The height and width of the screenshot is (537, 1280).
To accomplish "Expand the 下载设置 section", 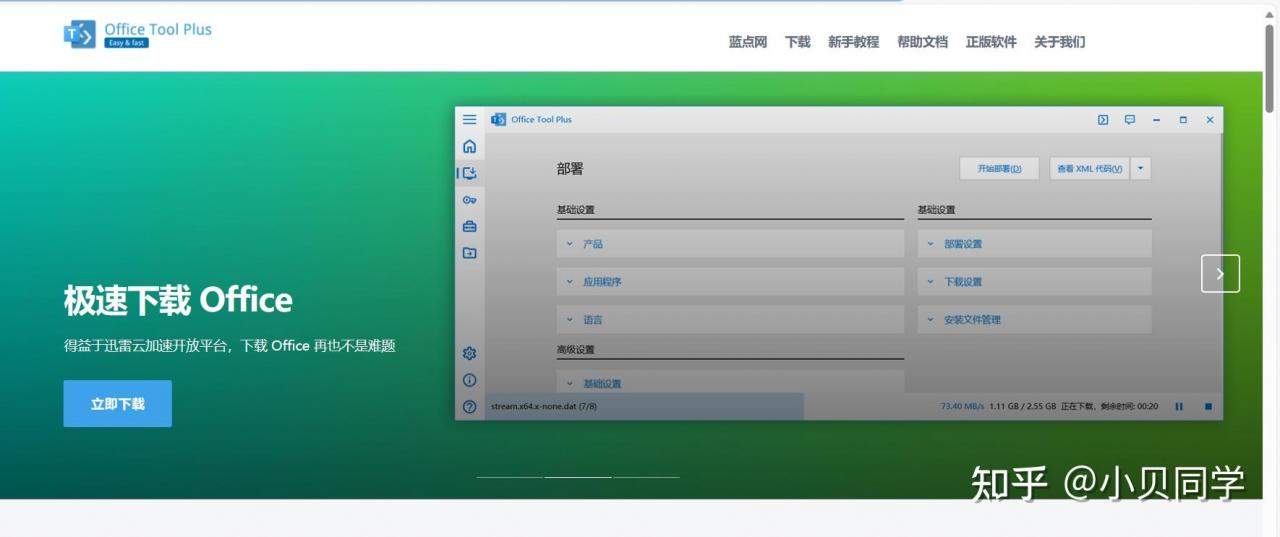I will 1034,282.
